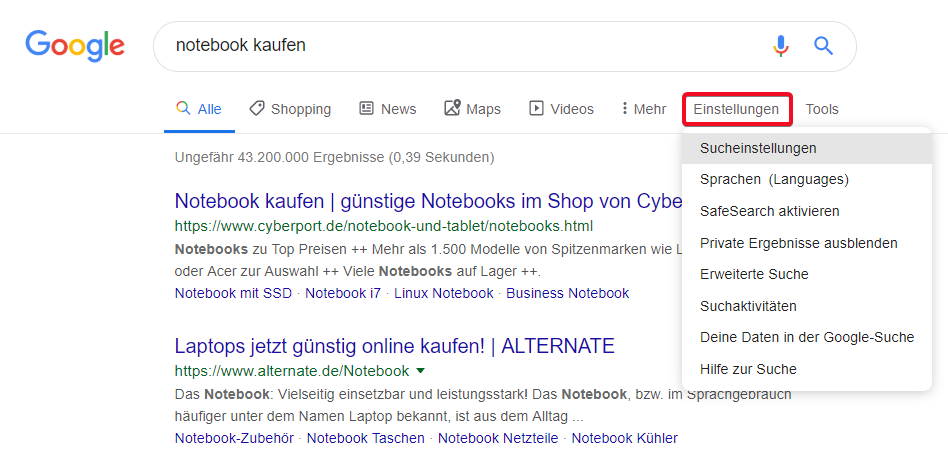Choose SafeSearch aktivieren
948x465 pixels.
click(x=807, y=212)
